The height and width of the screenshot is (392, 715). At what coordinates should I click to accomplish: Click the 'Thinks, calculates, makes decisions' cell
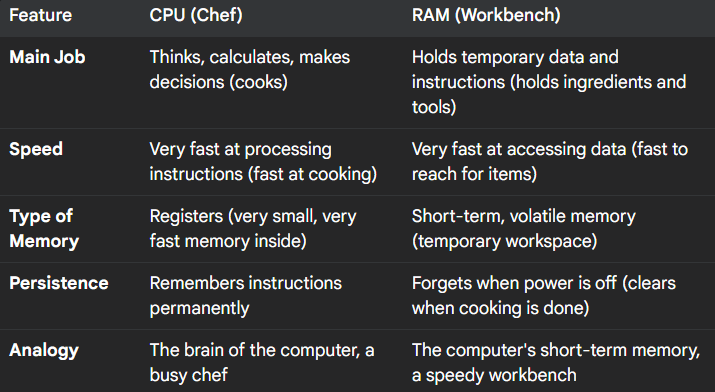[x=250, y=70]
